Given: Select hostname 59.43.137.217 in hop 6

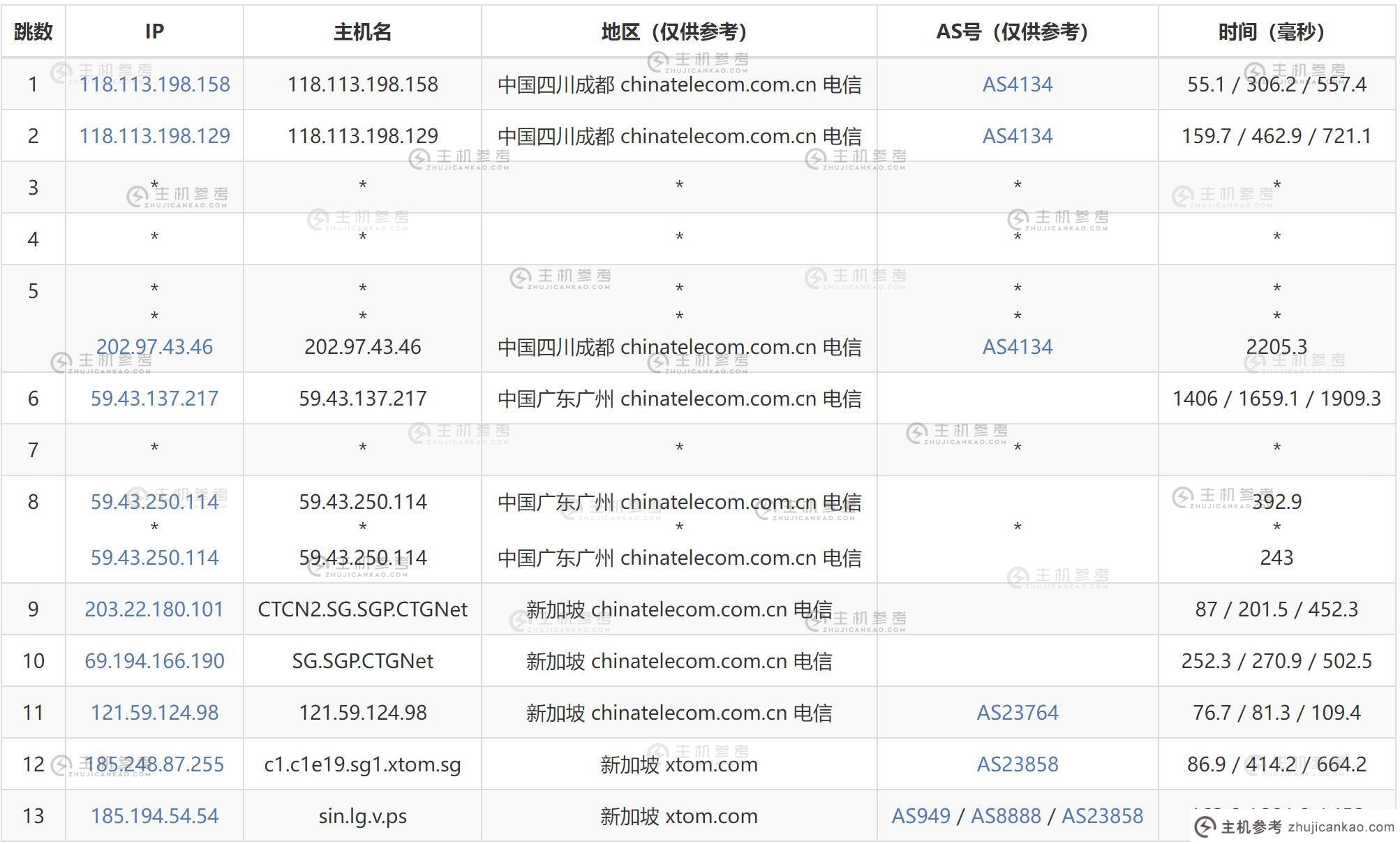Looking at the screenshot, I should tap(362, 399).
